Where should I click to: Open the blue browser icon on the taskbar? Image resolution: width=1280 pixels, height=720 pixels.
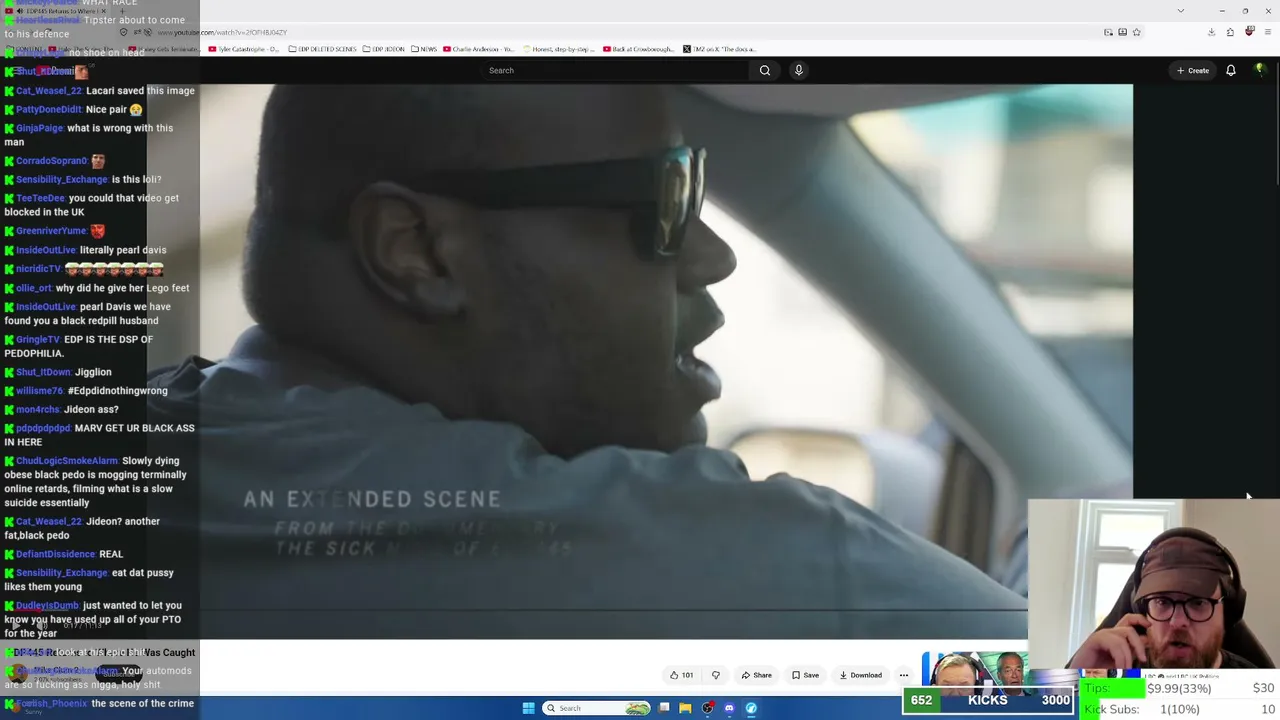pos(751,708)
